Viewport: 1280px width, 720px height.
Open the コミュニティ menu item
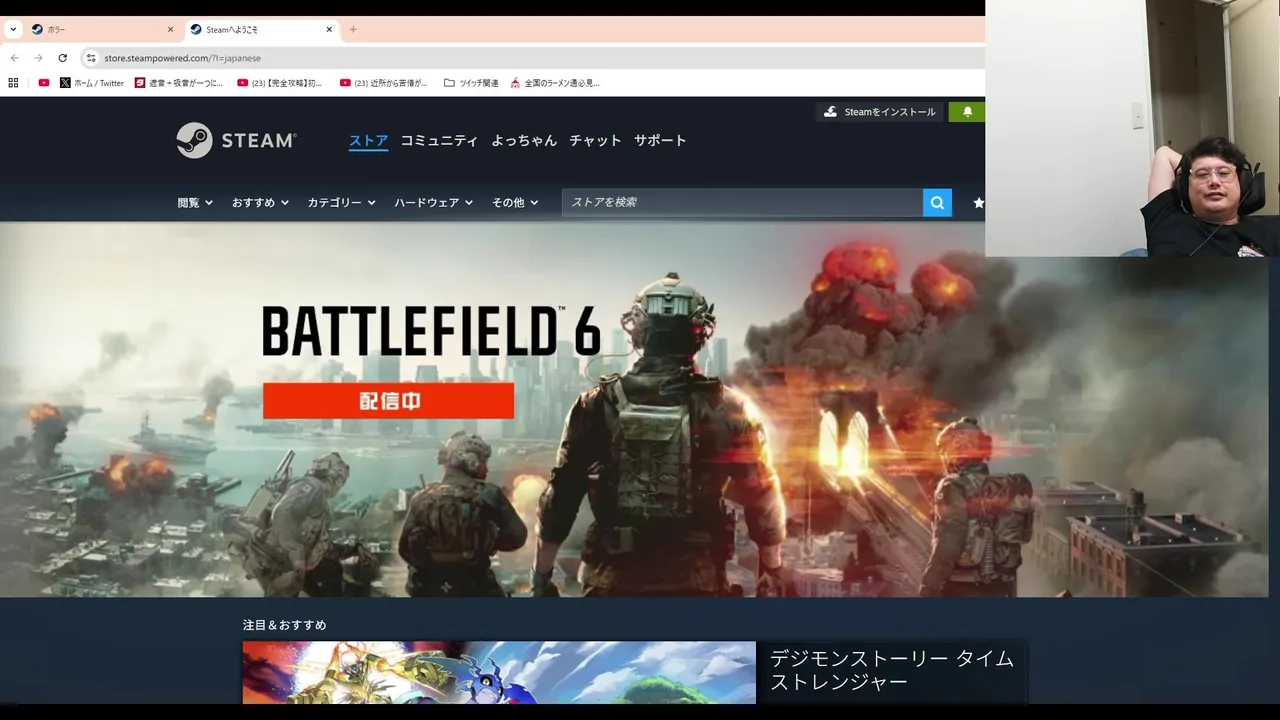point(439,141)
